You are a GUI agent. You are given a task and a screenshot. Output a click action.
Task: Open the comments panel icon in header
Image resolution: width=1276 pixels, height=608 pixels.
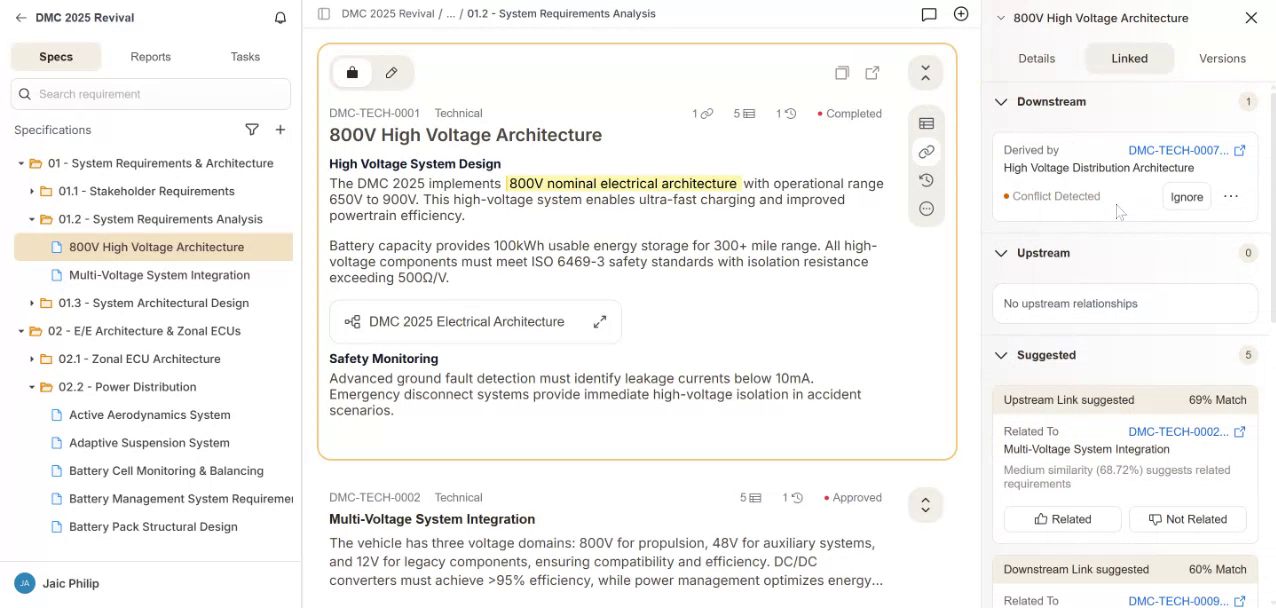pyautogui.click(x=929, y=14)
